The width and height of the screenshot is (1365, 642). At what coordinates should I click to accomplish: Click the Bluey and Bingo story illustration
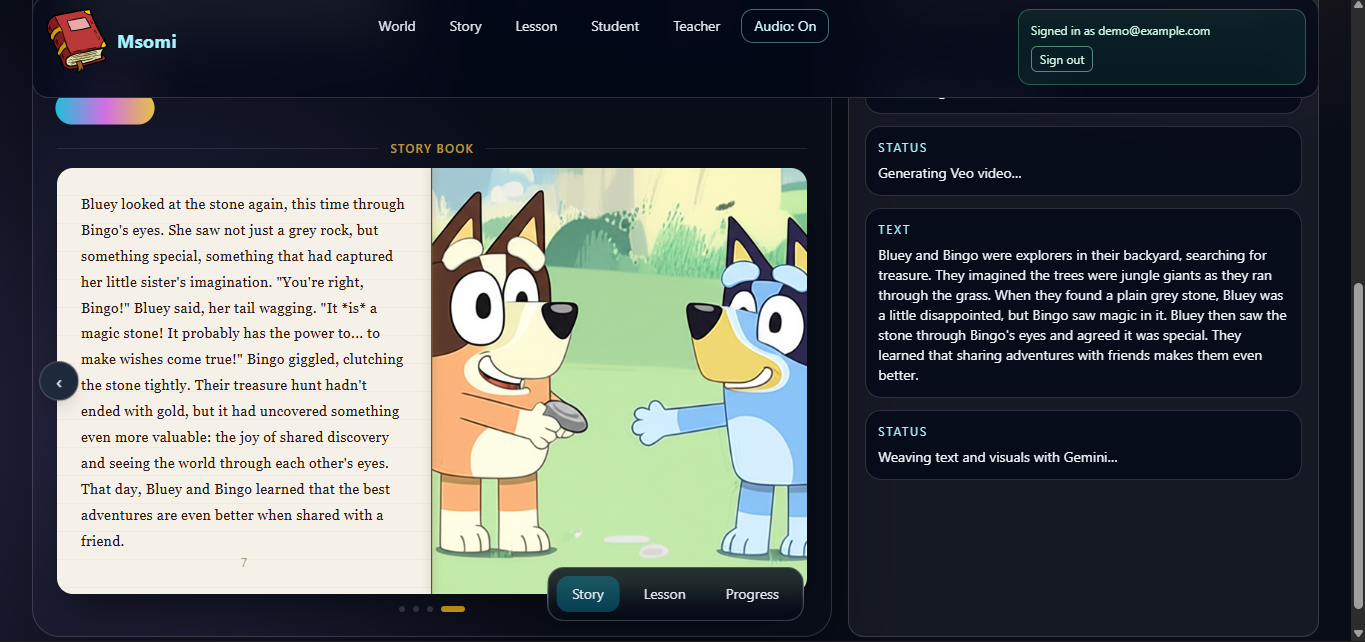619,380
